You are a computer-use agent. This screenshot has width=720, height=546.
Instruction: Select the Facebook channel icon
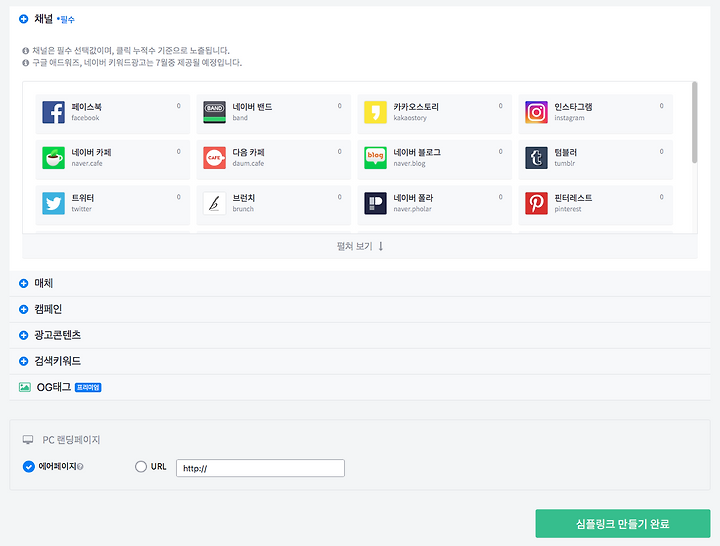(54, 112)
